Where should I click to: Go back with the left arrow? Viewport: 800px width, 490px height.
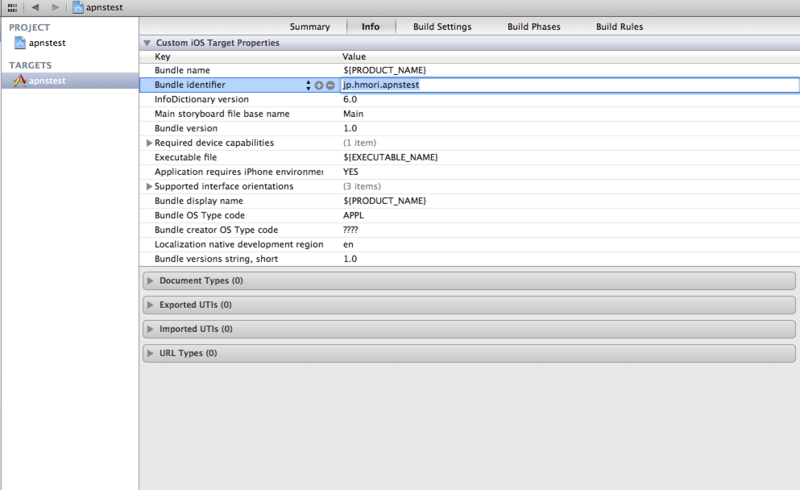(35, 7)
